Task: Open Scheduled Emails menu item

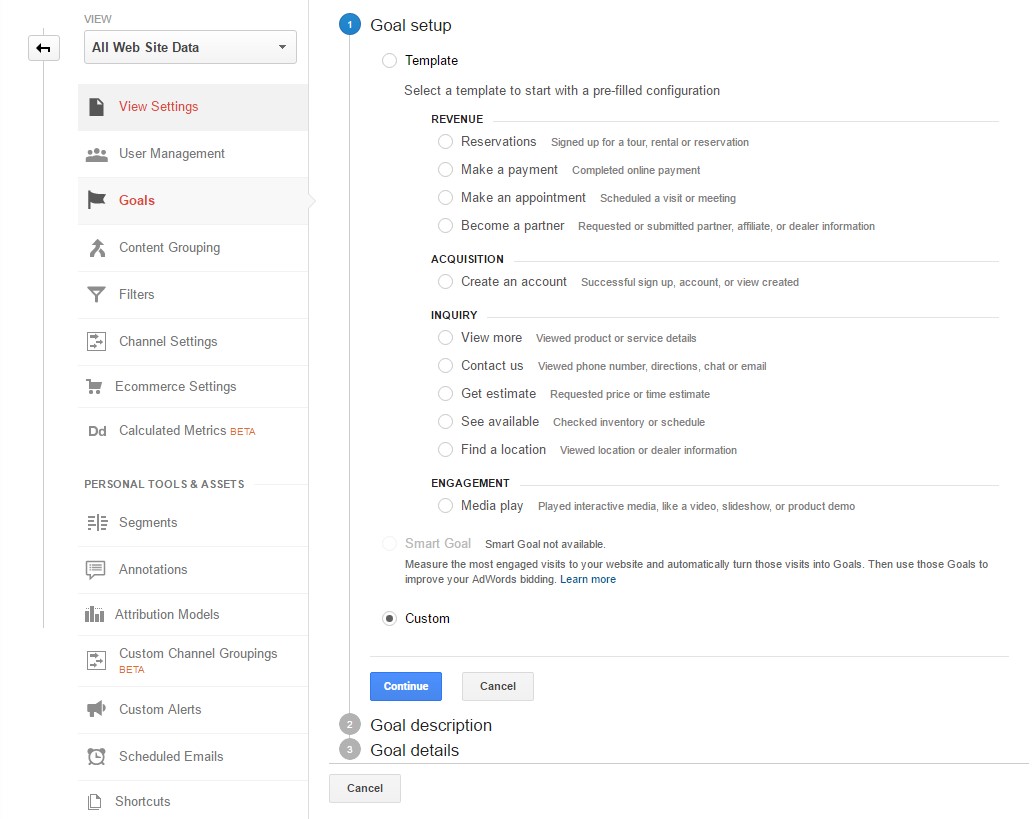Action: (193, 756)
